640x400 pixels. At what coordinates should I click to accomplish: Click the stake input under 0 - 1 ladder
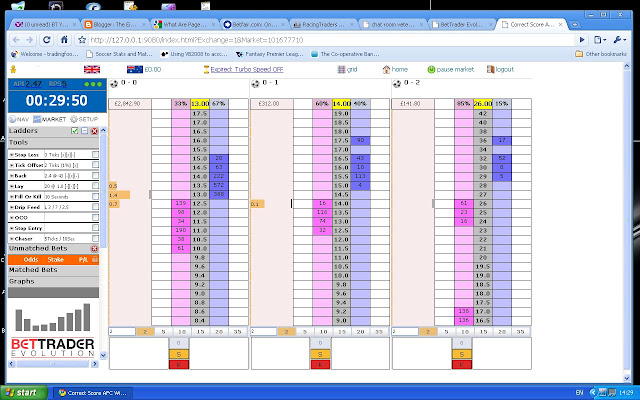click(x=263, y=331)
